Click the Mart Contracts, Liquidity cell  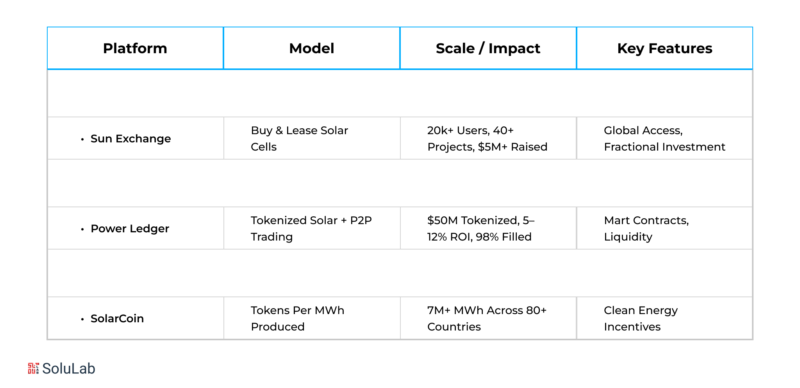(665, 228)
